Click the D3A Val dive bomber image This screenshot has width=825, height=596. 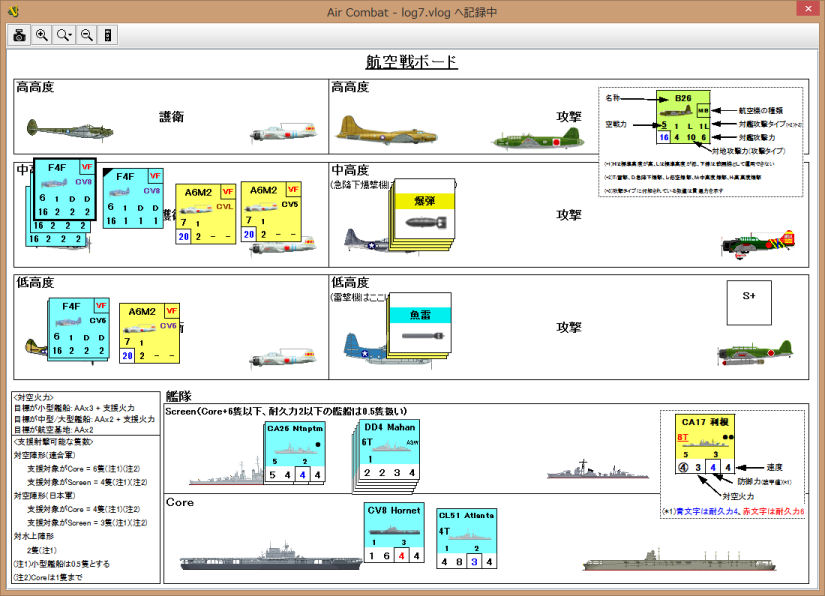click(758, 244)
